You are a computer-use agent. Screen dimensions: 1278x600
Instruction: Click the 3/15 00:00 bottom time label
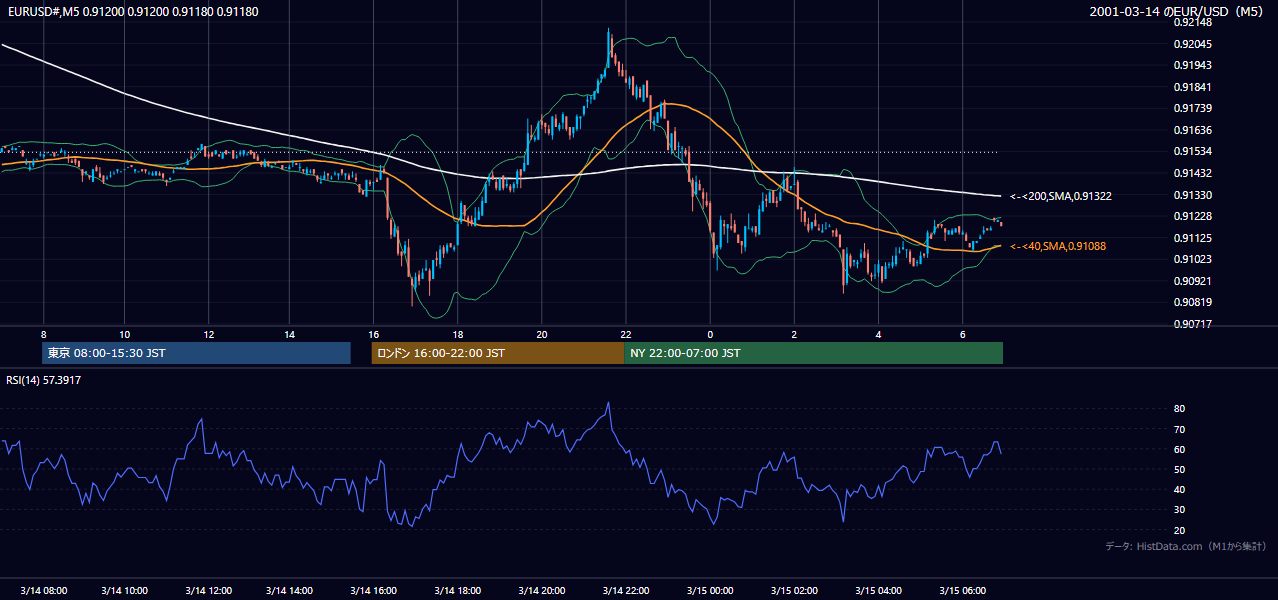(710, 590)
